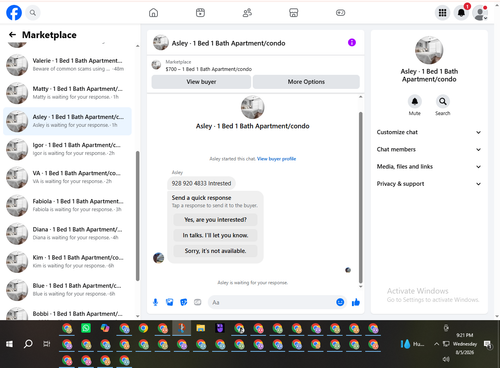
Task: Choose a sticker icon
Action: pyautogui.click(x=184, y=302)
